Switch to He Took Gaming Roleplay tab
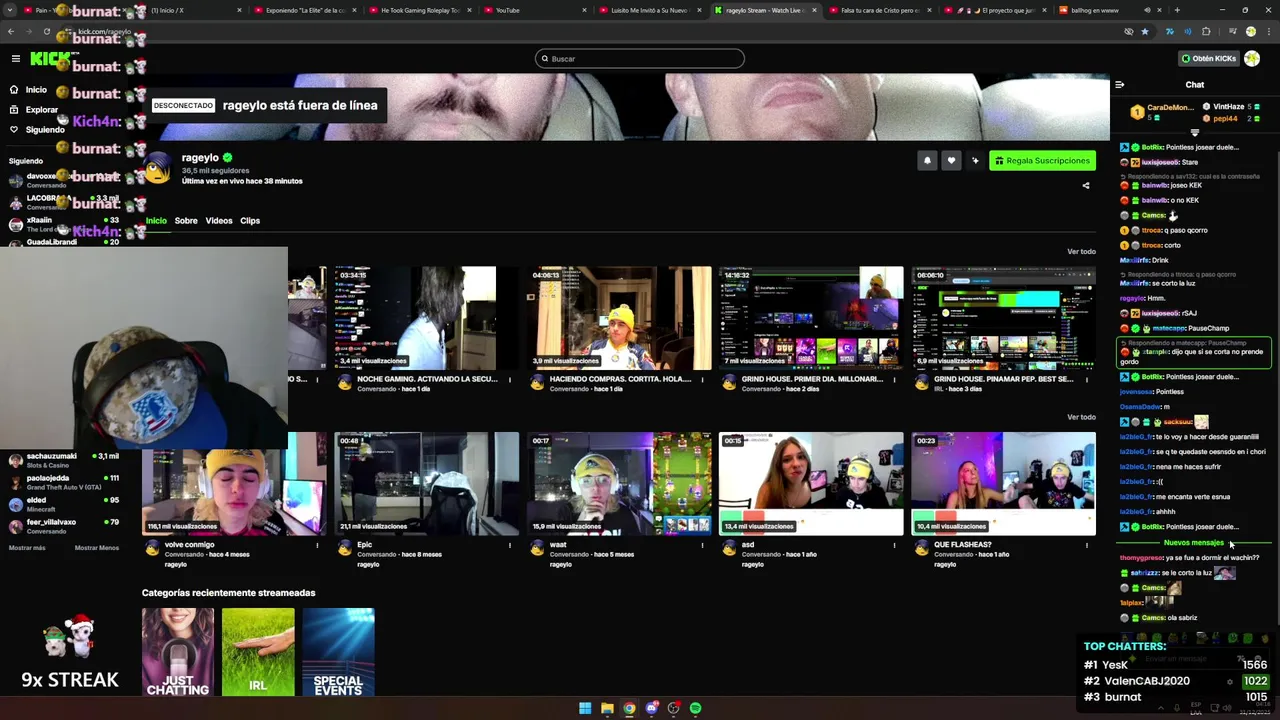Image resolution: width=1280 pixels, height=720 pixels. pos(420,10)
